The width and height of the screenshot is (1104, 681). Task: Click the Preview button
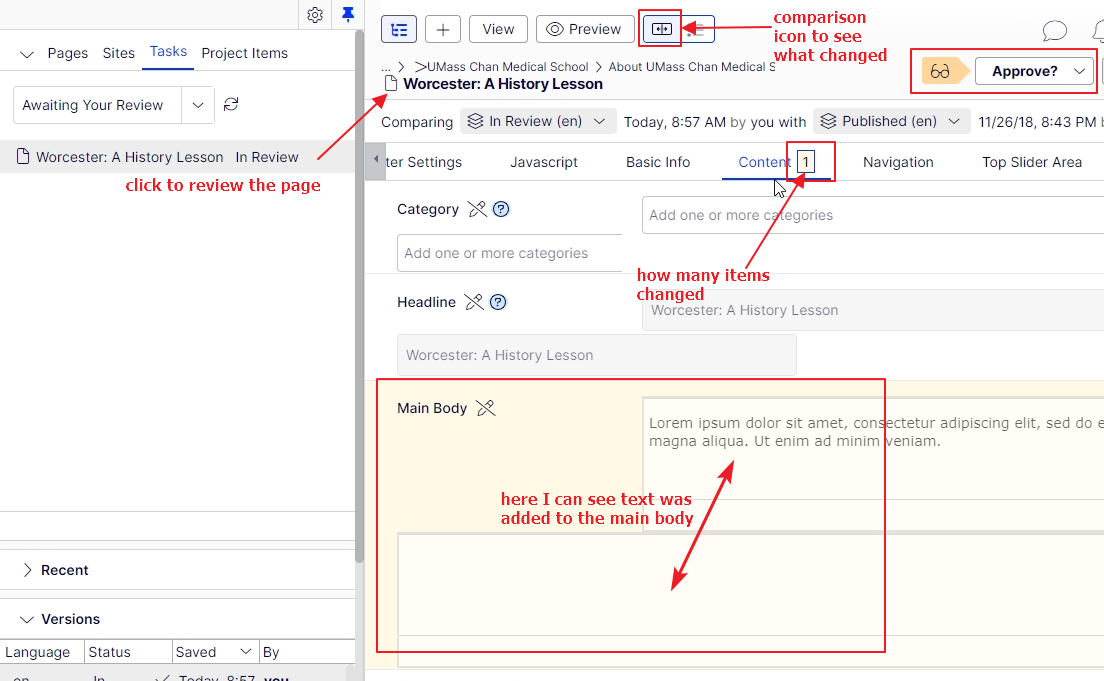(585, 29)
